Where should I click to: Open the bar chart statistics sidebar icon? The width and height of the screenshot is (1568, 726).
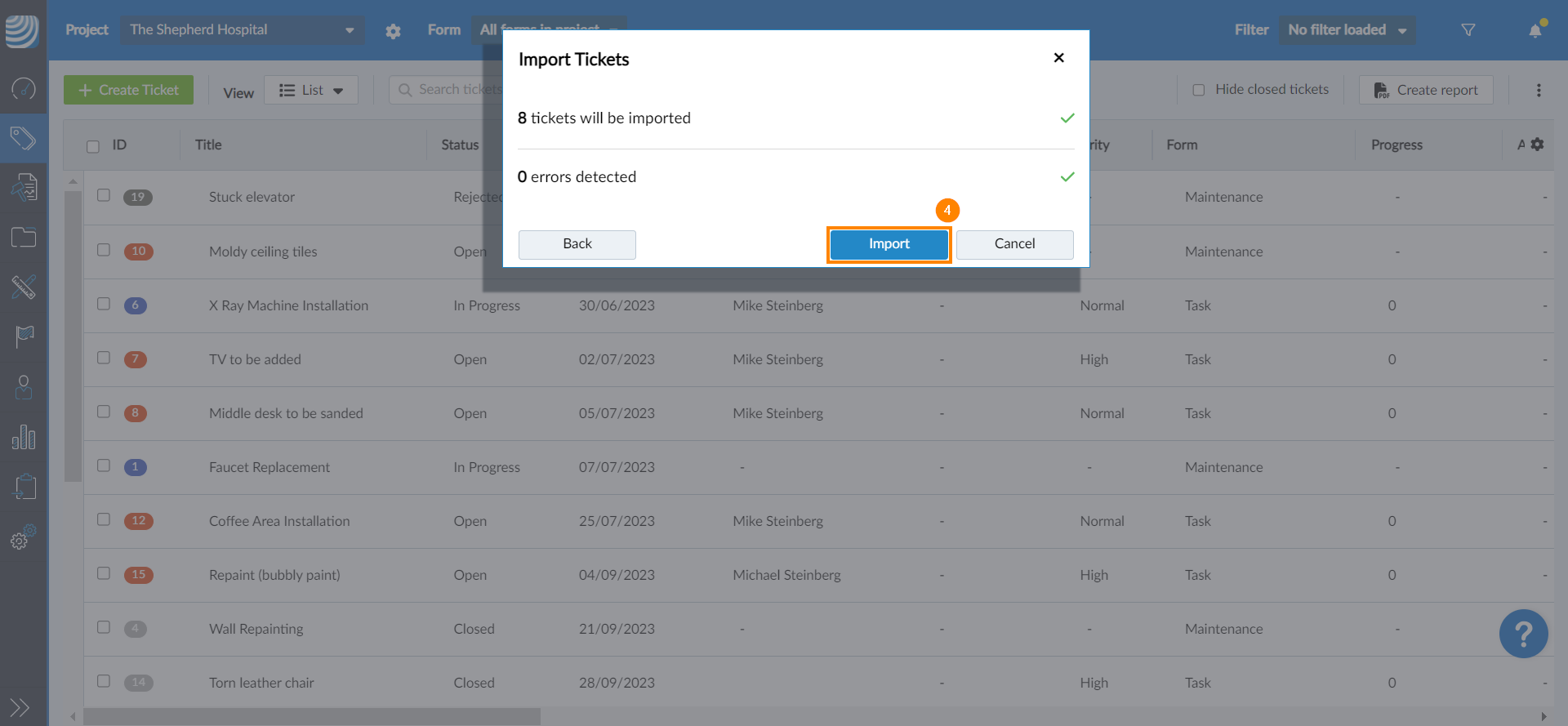point(23,437)
